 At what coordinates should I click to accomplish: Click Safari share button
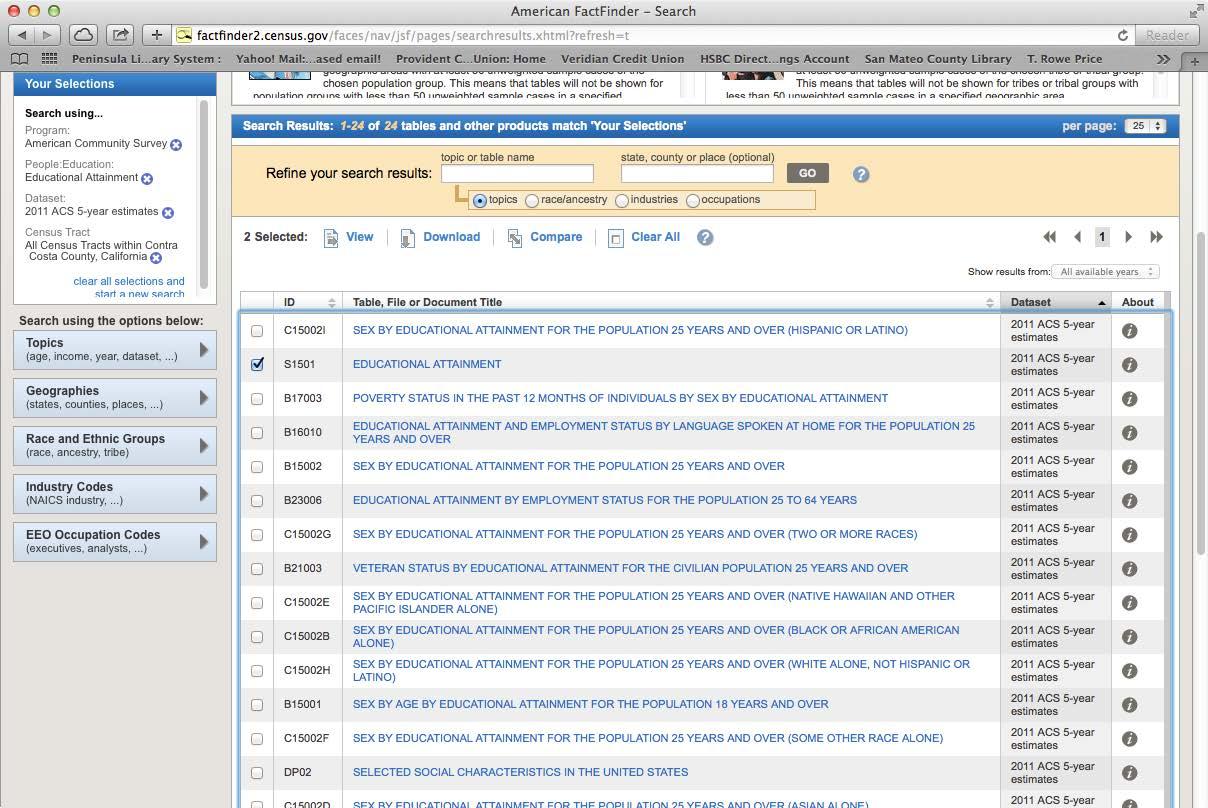pos(120,35)
